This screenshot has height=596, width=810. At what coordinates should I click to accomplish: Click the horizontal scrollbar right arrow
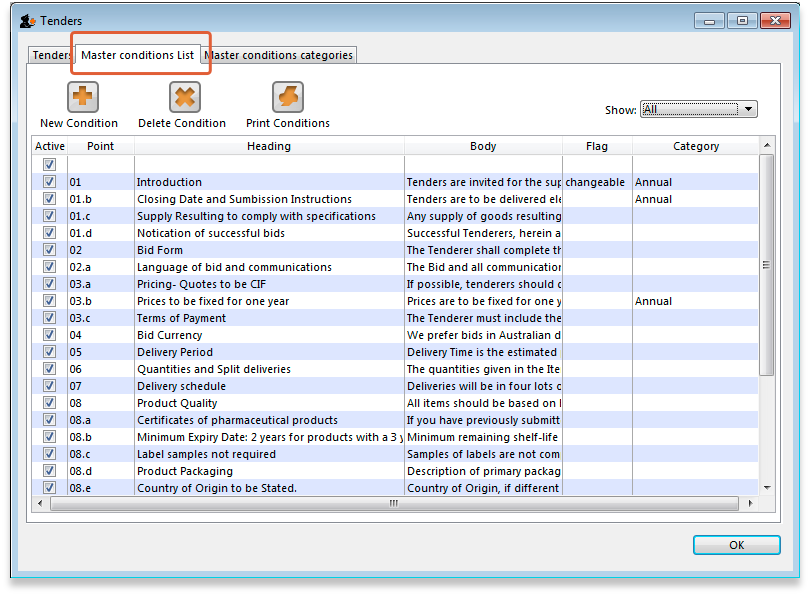coord(752,504)
